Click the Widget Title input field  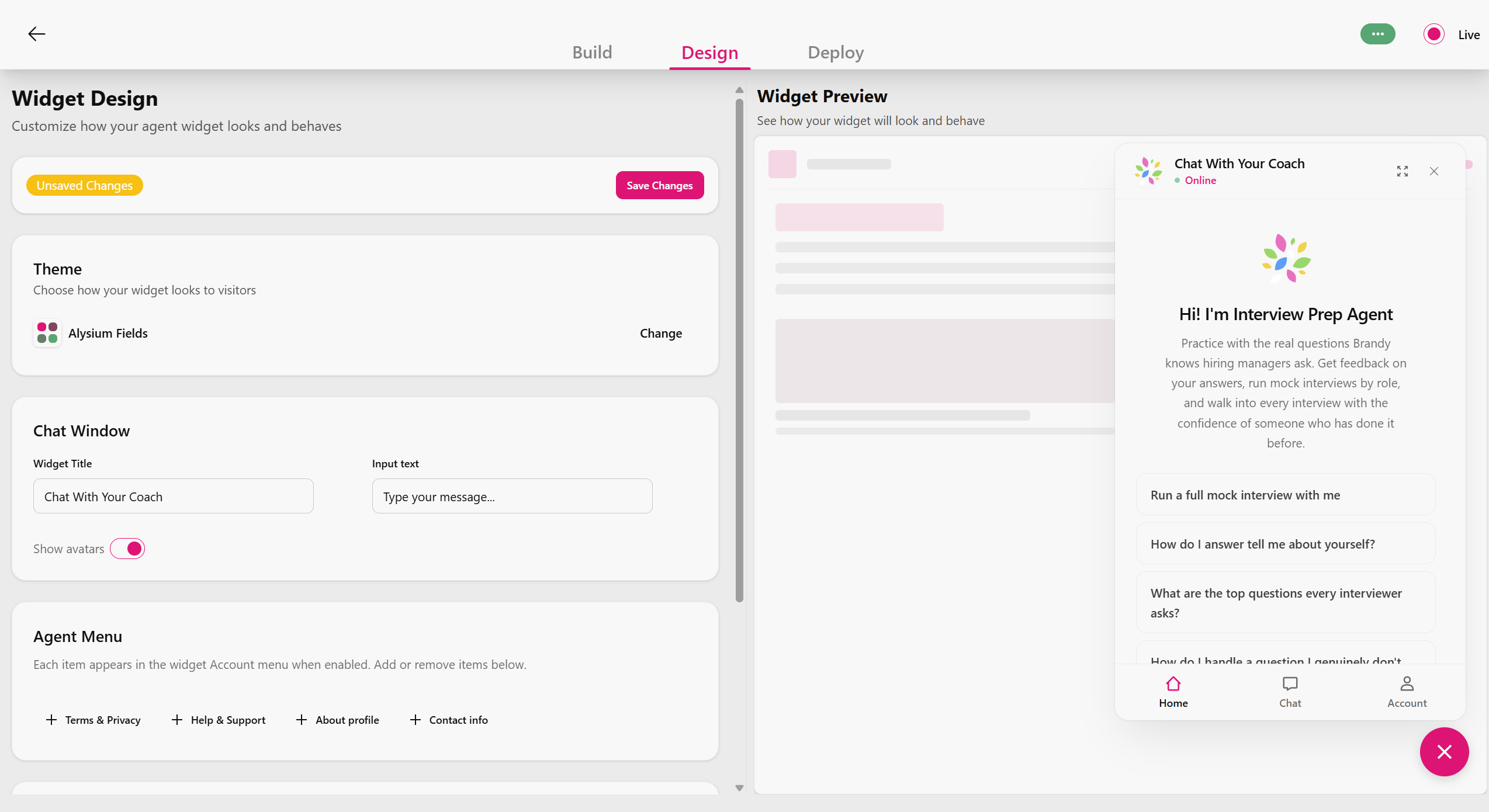[173, 496]
